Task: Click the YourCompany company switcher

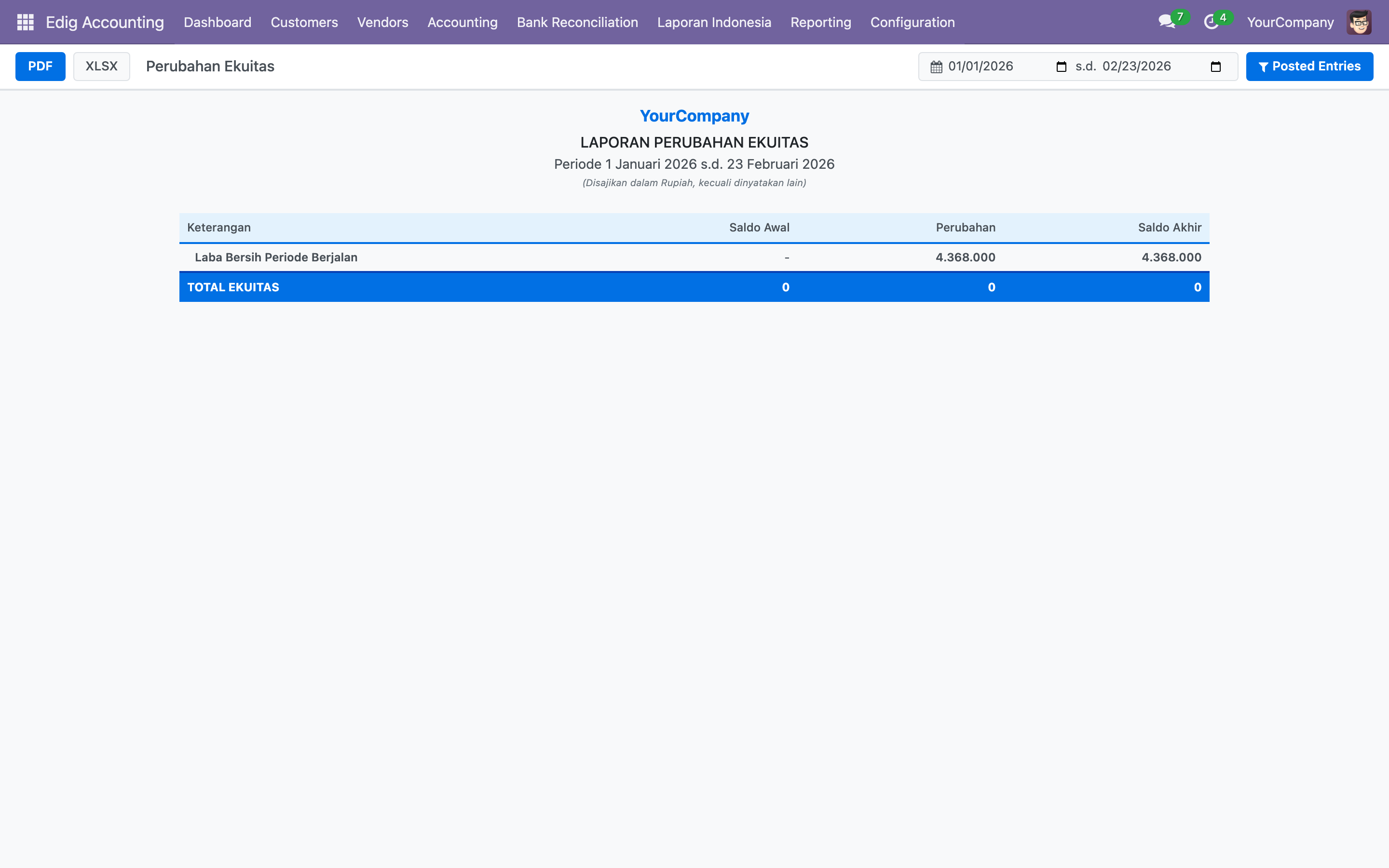Action: (x=1290, y=22)
